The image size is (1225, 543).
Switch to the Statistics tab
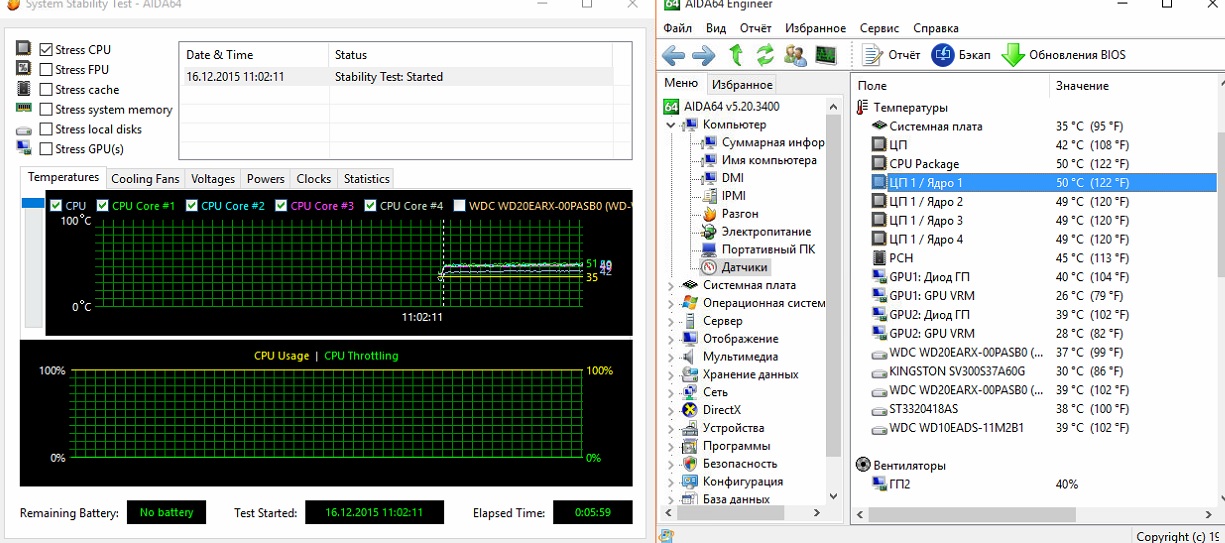click(x=366, y=179)
